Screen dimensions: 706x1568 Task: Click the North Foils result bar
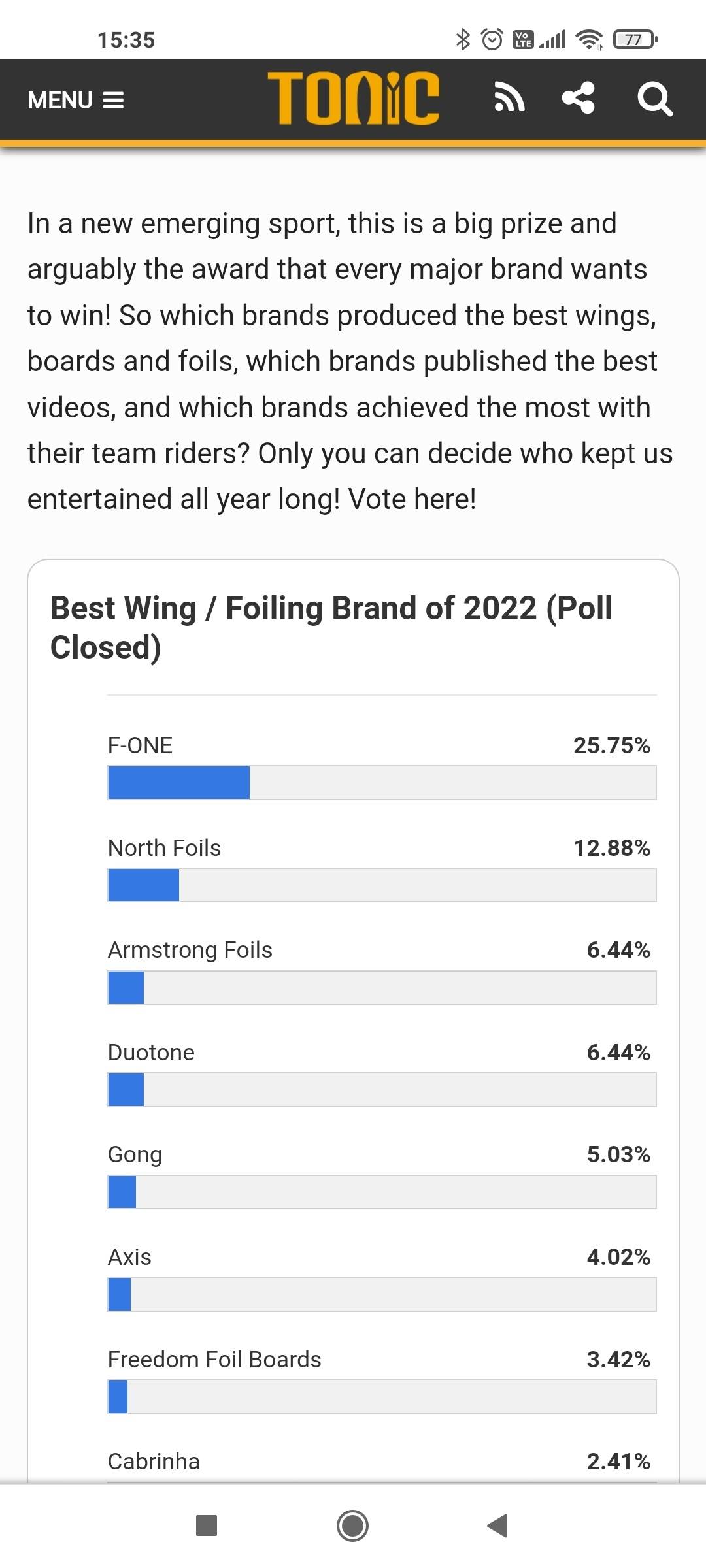click(382, 885)
